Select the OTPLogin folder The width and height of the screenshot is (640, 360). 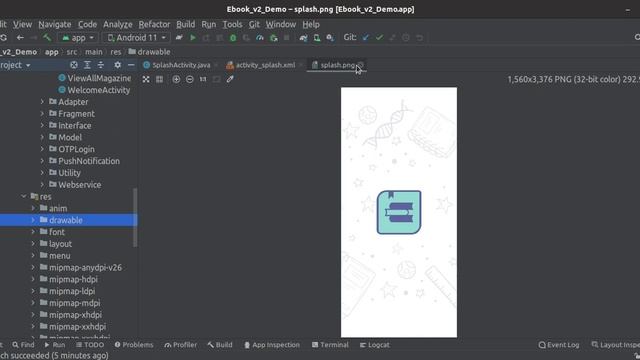(72, 149)
